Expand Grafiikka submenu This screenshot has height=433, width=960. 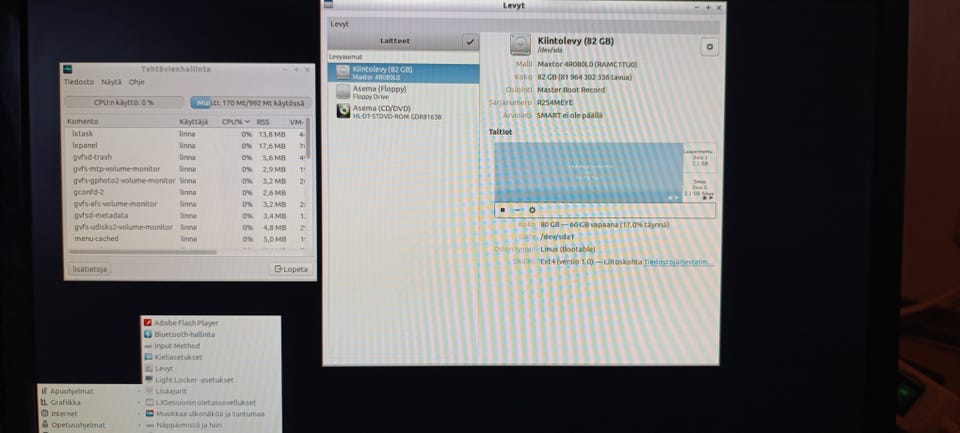coord(138,402)
